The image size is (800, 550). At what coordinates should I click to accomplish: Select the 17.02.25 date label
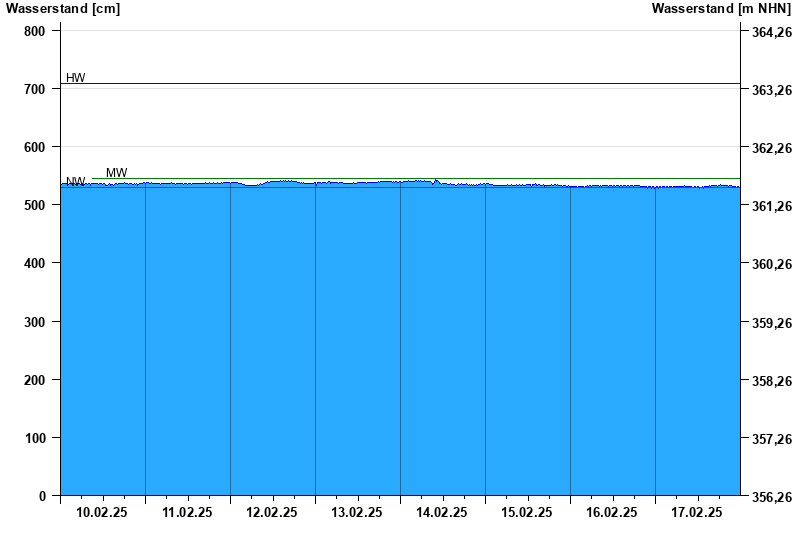697,513
